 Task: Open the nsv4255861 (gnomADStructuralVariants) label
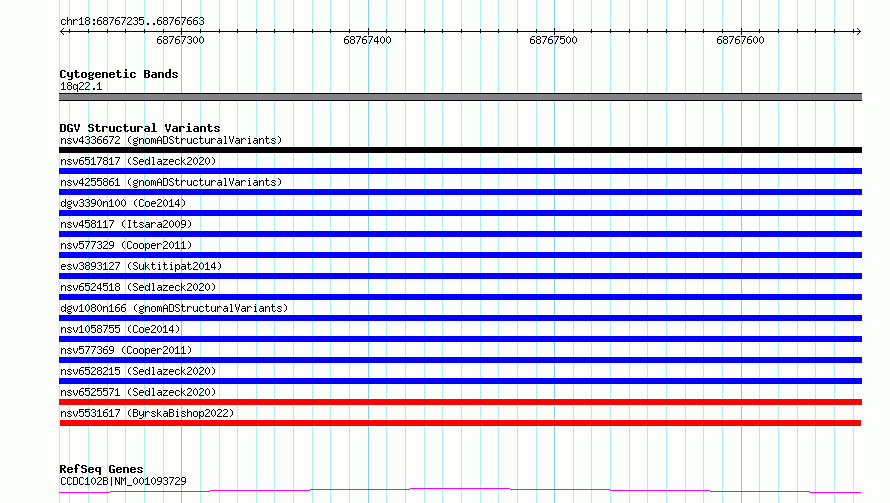click(x=171, y=182)
